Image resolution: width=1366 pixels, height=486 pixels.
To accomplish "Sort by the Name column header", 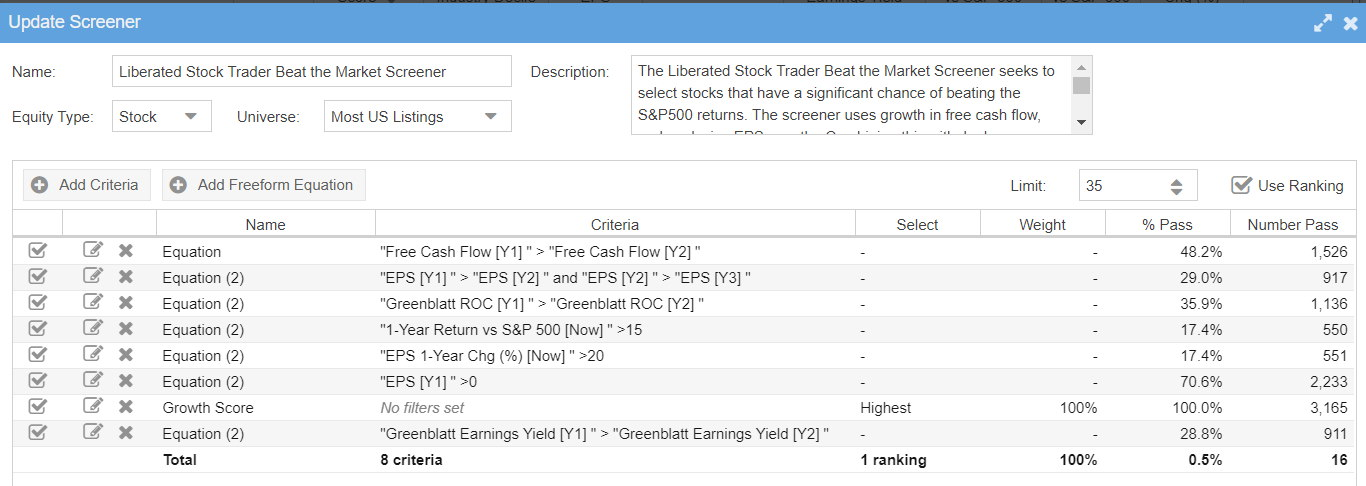I will click(266, 225).
